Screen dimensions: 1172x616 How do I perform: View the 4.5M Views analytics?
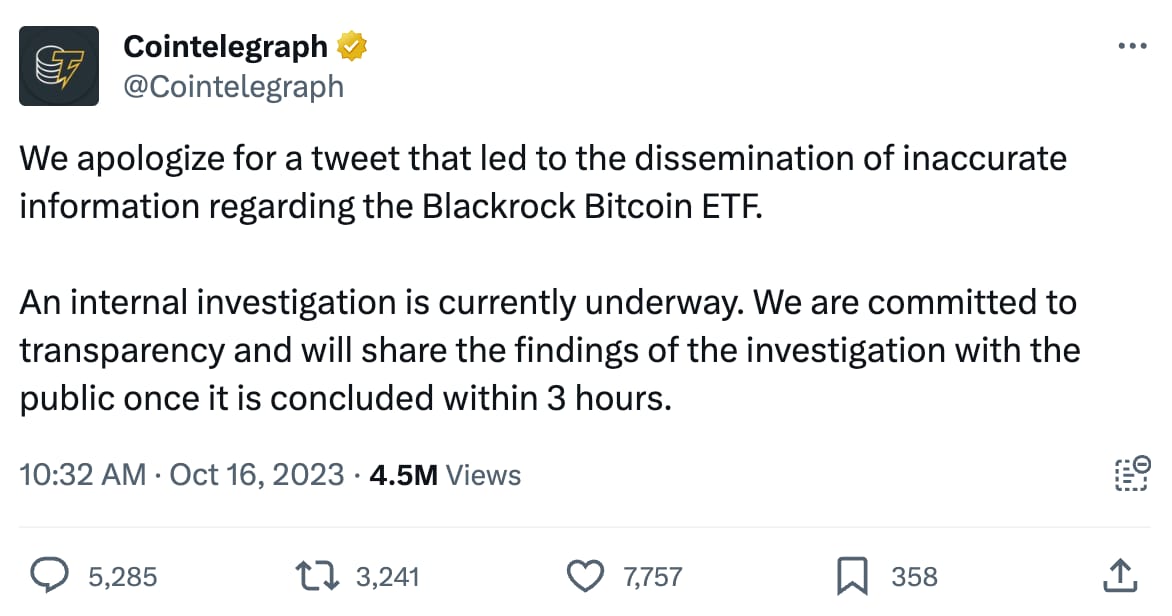tap(445, 475)
